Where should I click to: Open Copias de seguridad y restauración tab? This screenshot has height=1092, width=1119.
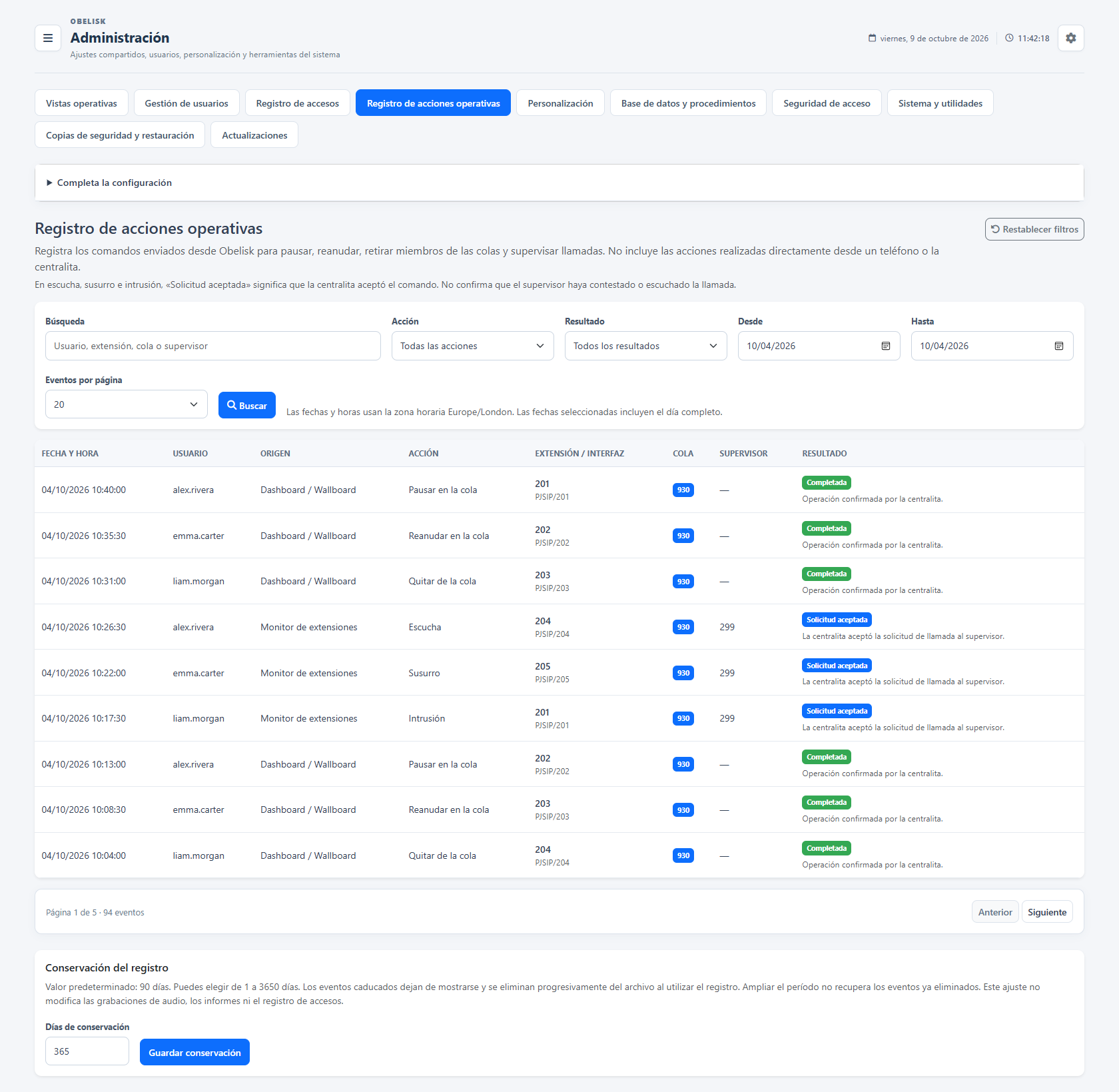120,135
